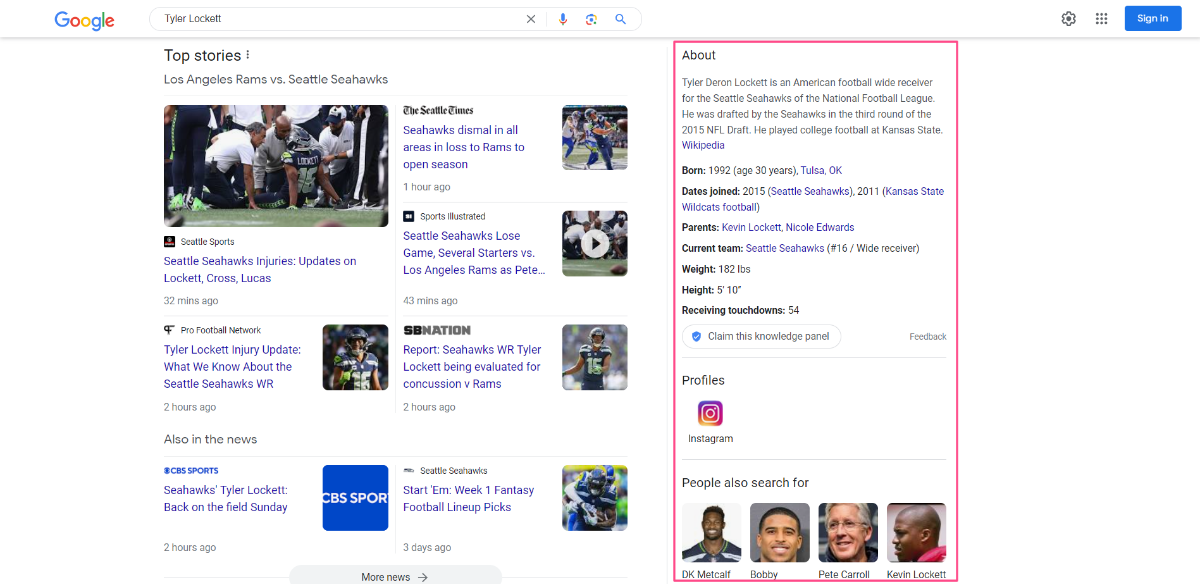
Task: Click the CBS Sports blue thumbnail
Action: tap(355, 498)
